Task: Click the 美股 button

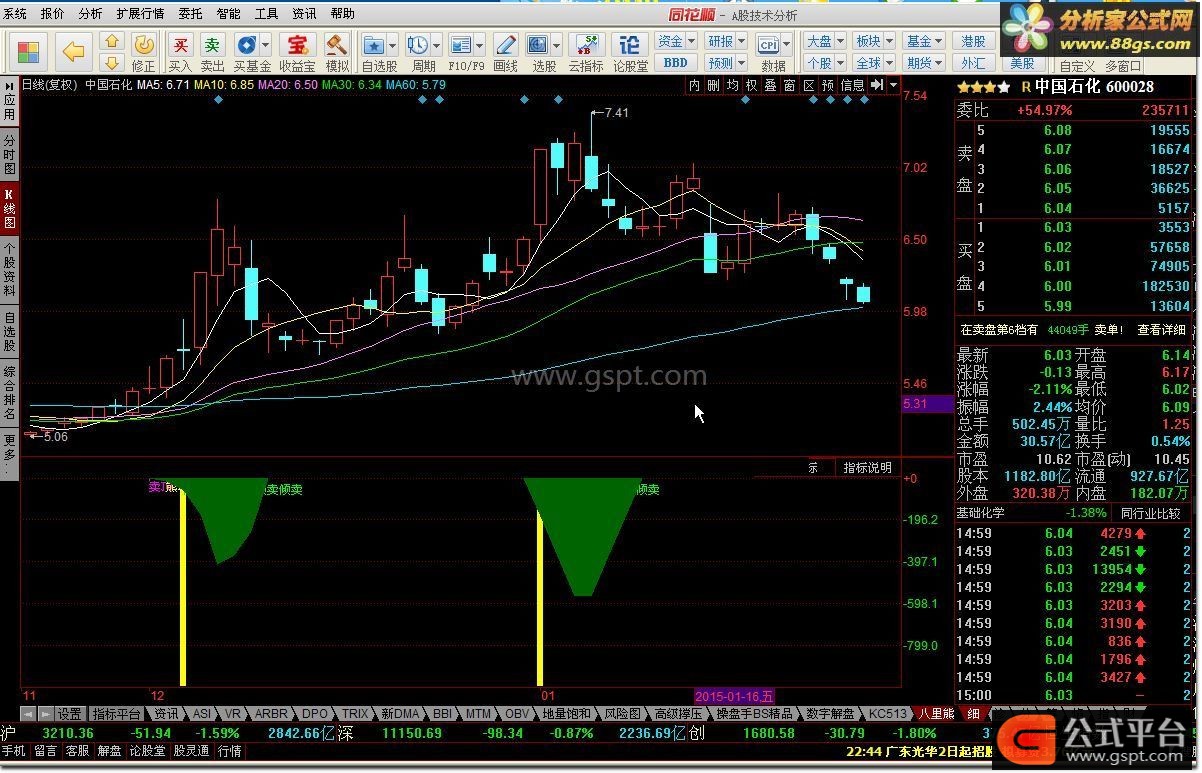Action: 1021,63
